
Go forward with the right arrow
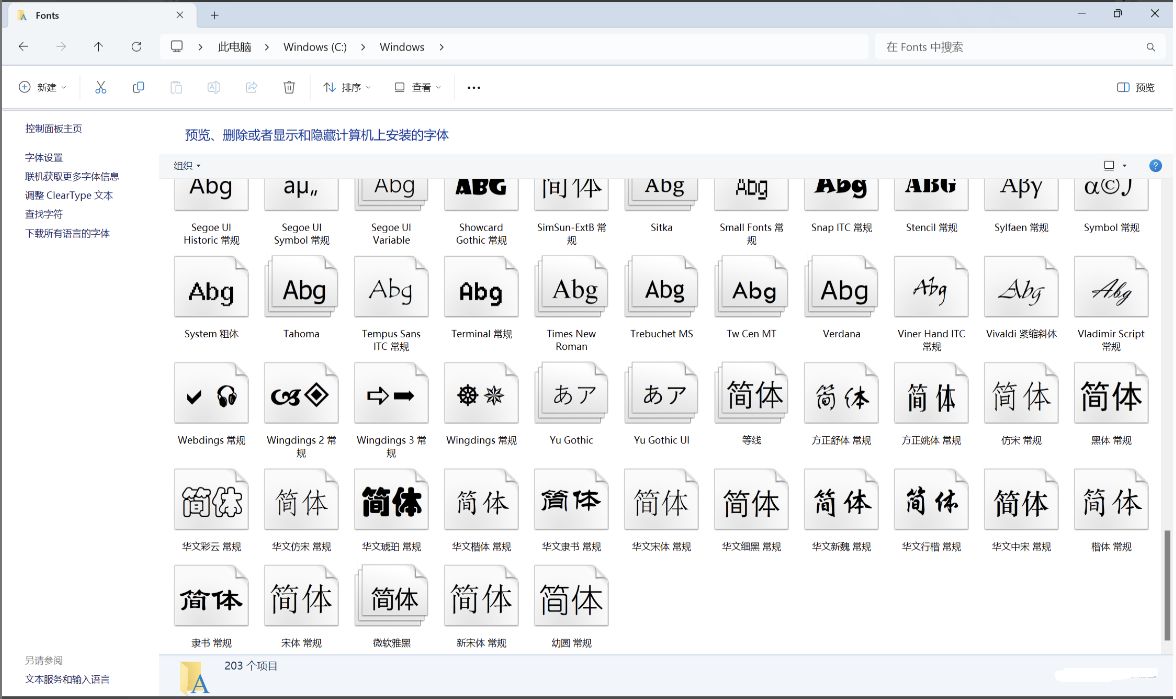[x=61, y=46]
